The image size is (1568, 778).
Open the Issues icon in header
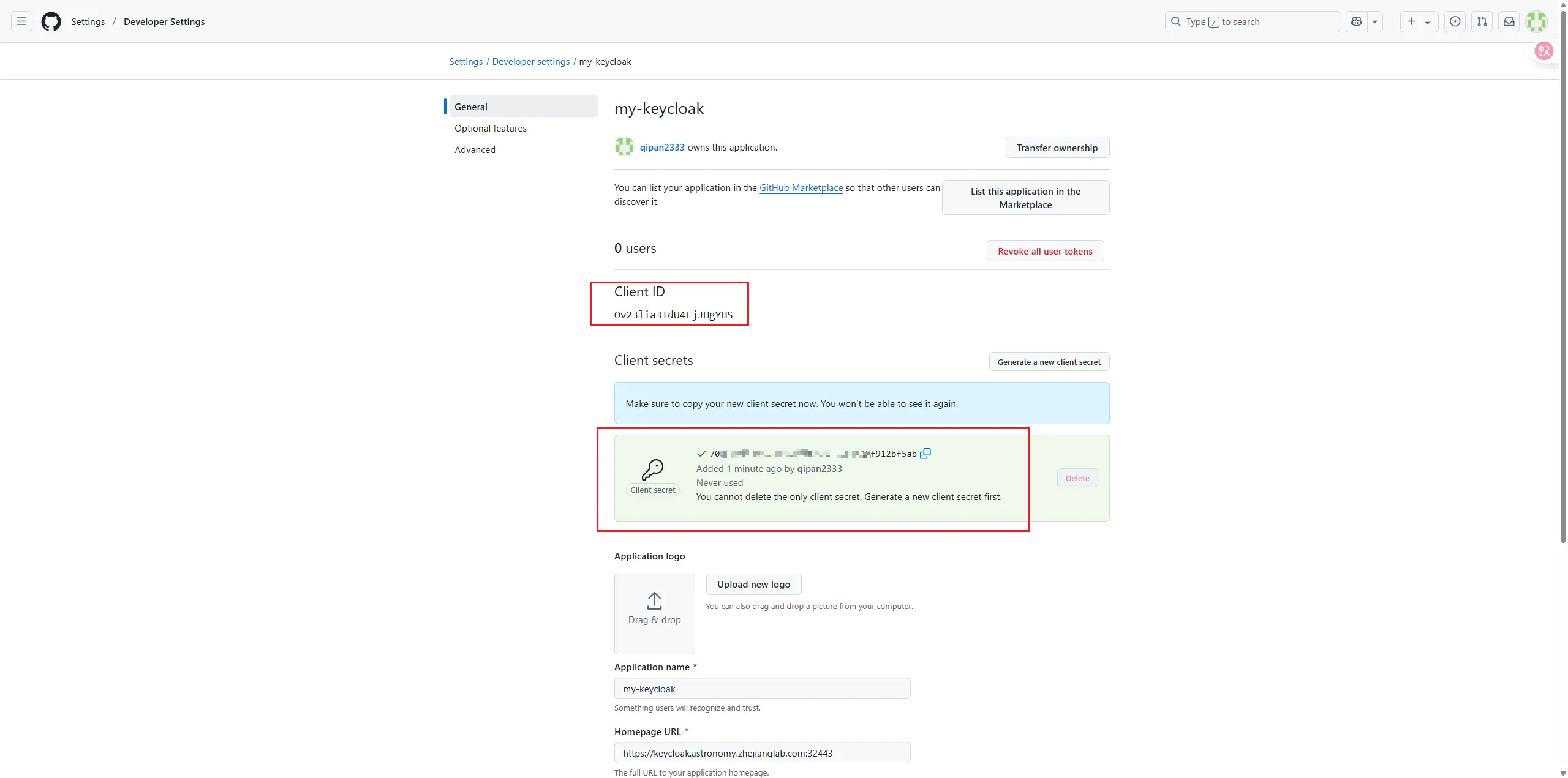1455,21
